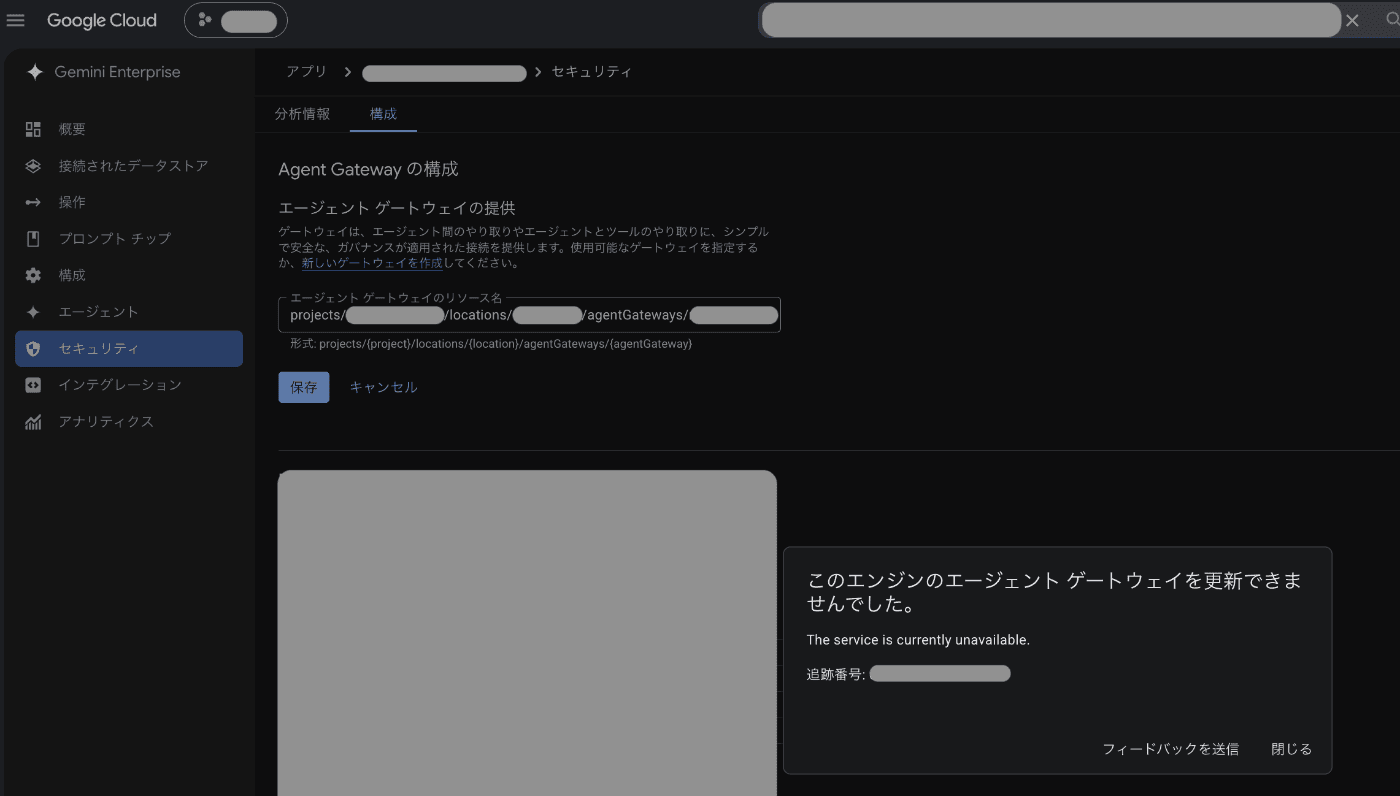Click 'The service is currently unavailable.' message

(x=918, y=640)
